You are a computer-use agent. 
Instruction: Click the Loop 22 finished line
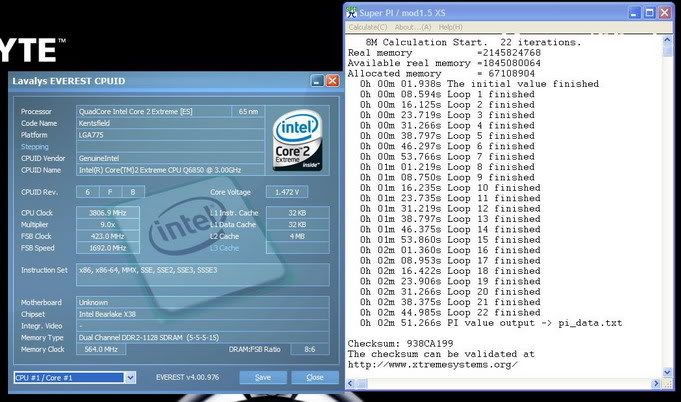450,313
